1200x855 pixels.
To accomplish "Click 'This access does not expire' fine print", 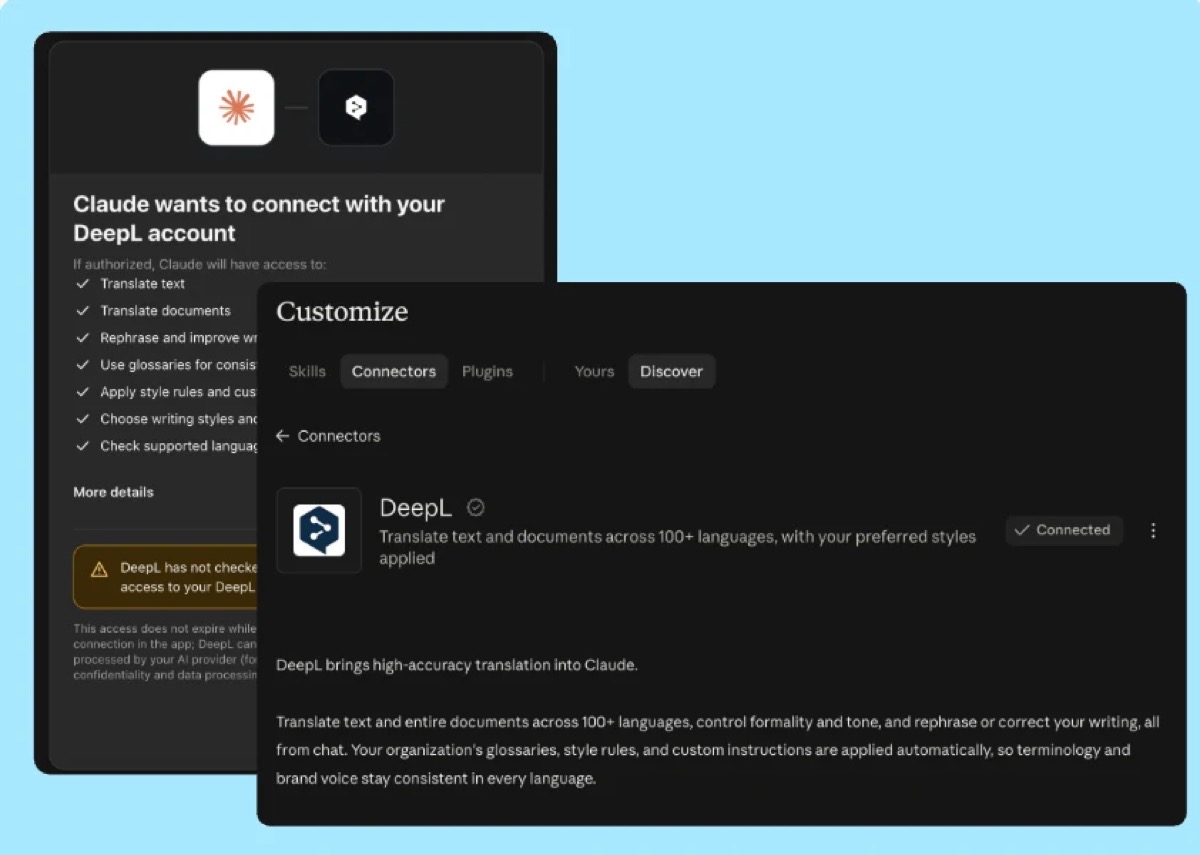I will point(165,652).
